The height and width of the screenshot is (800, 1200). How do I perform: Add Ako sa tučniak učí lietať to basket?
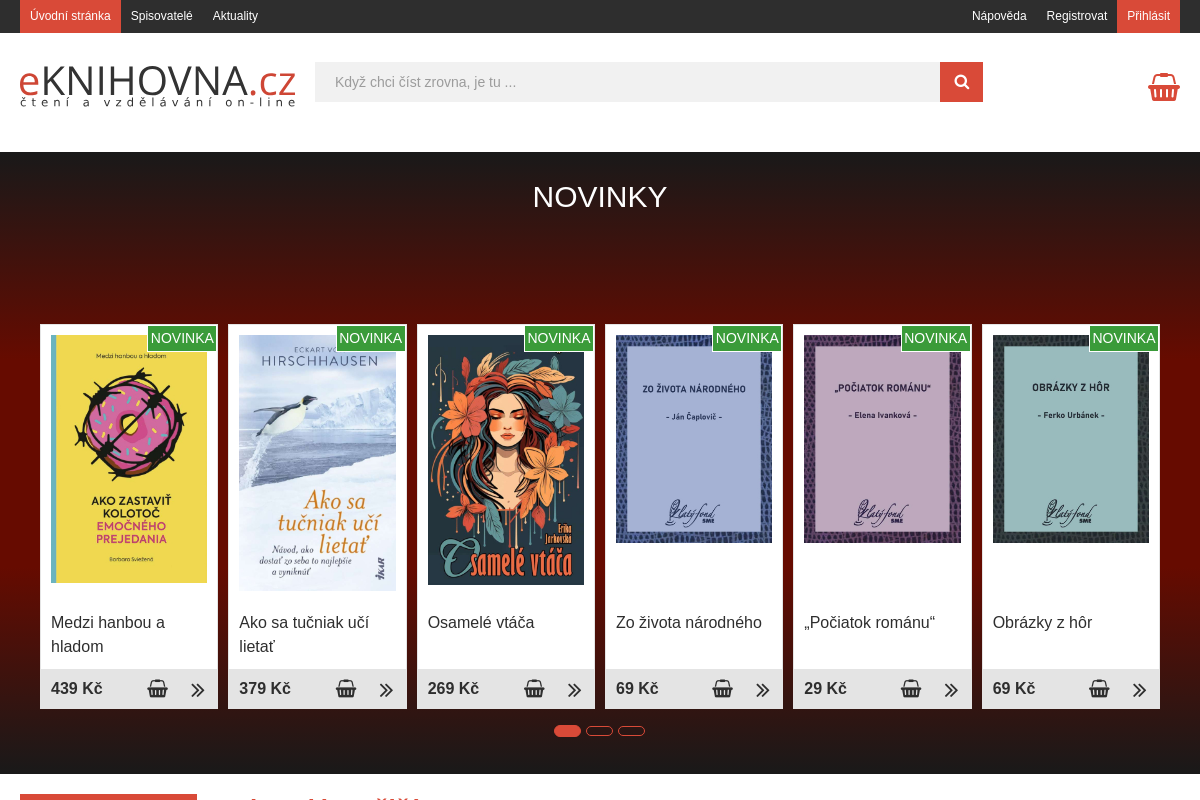click(x=346, y=689)
